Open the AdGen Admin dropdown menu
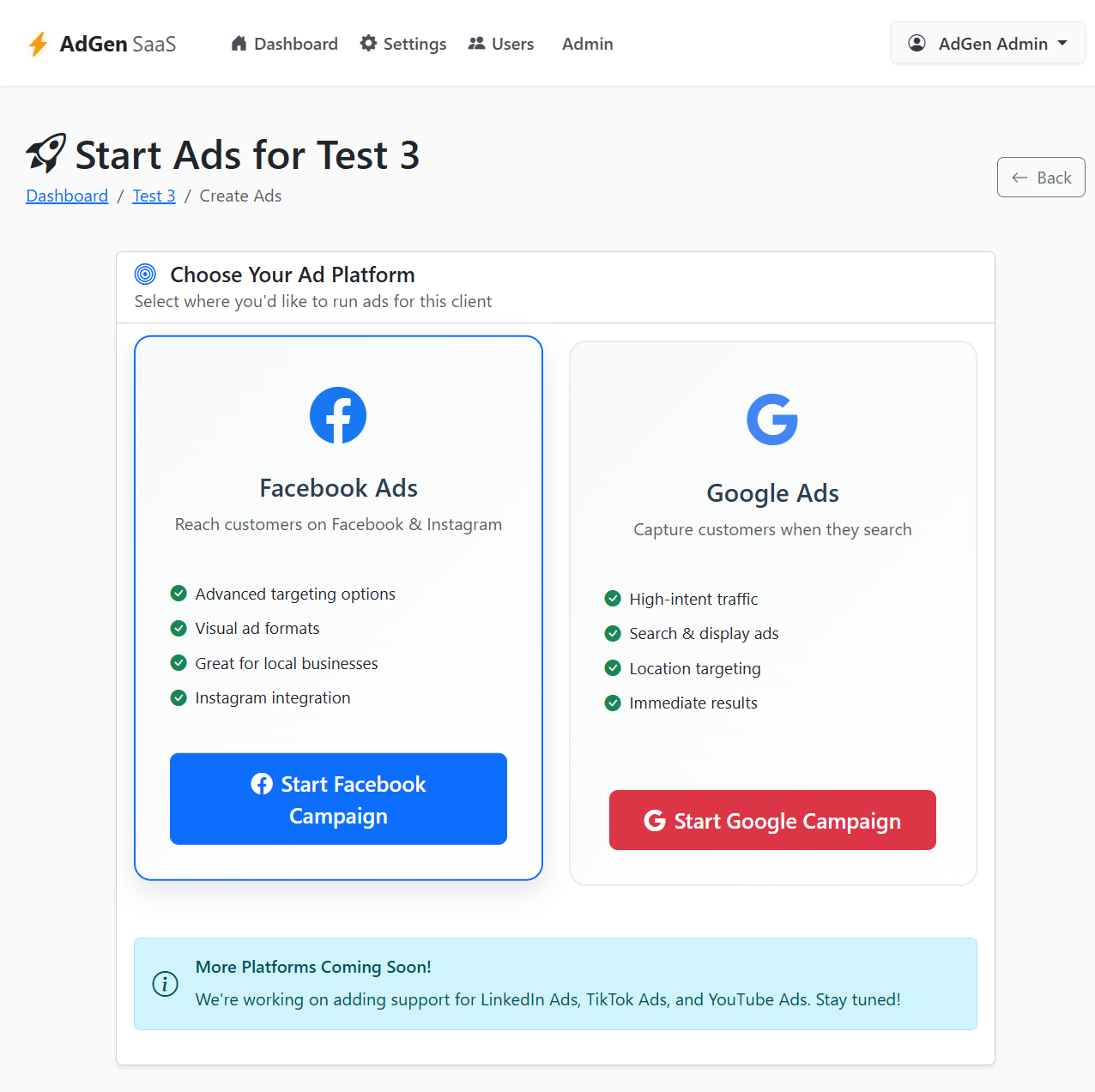This screenshot has width=1095, height=1092. [988, 43]
